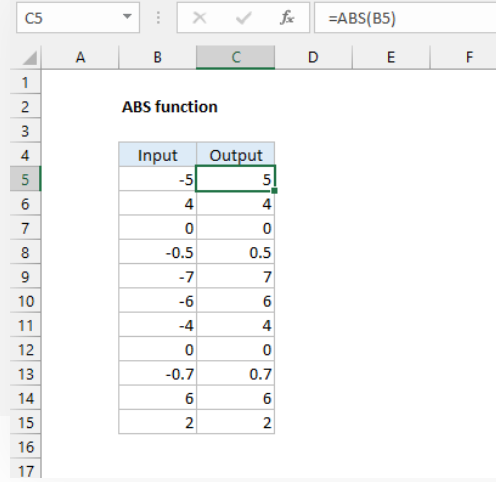This screenshot has height=482, width=496.
Task: Select row 5 header
Action: pos(25,179)
